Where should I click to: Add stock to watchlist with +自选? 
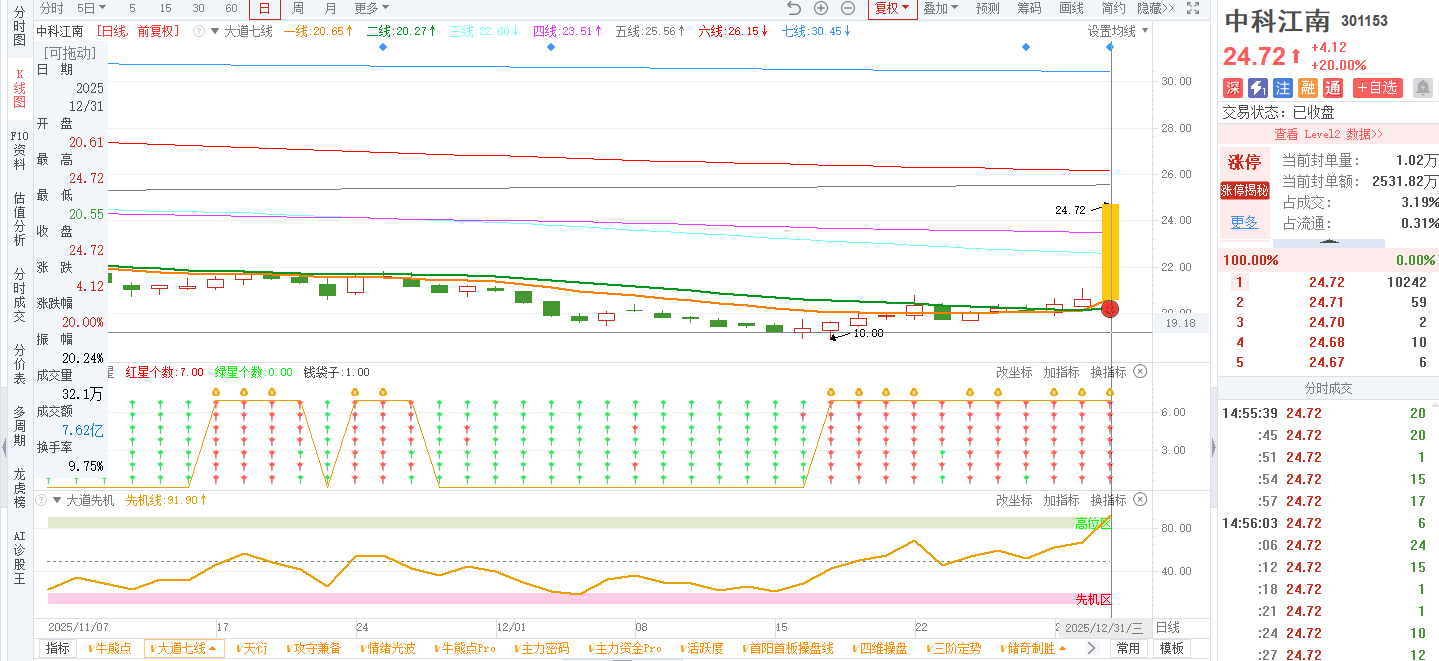pos(1377,88)
